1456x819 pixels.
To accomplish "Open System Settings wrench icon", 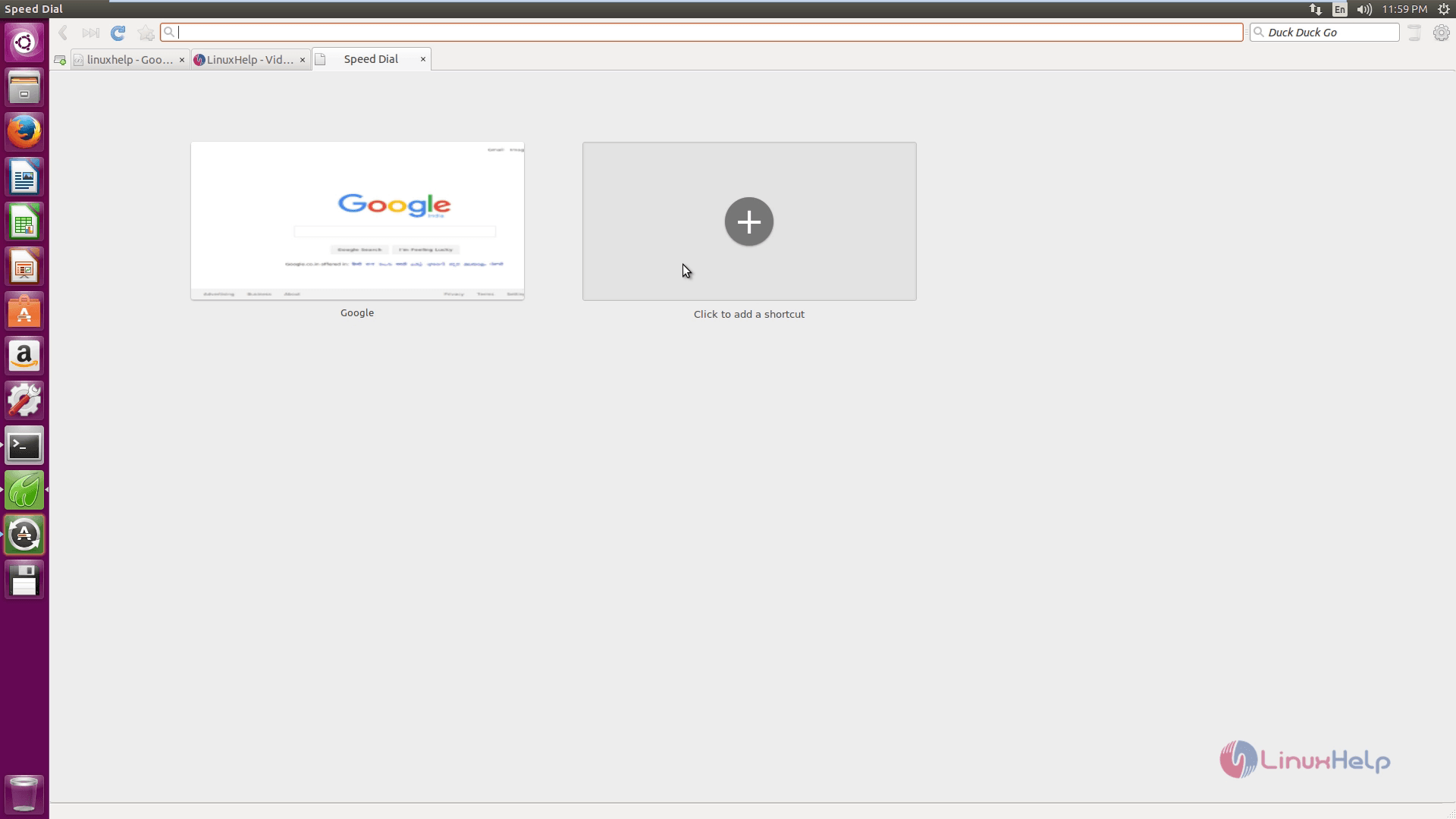I will point(24,401).
